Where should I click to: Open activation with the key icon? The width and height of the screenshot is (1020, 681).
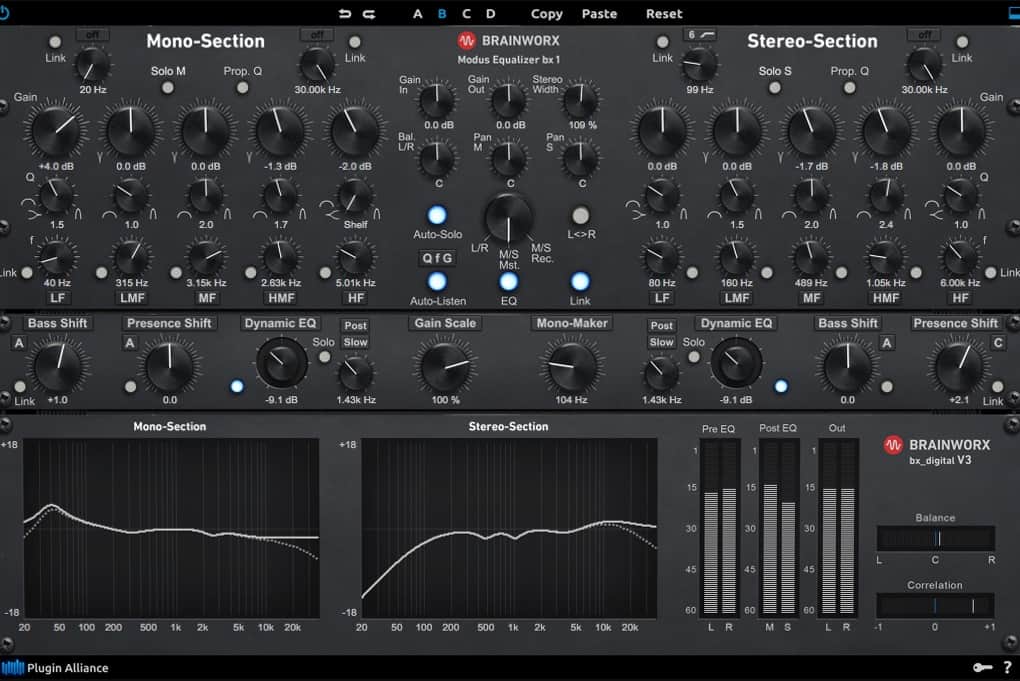pos(982,667)
